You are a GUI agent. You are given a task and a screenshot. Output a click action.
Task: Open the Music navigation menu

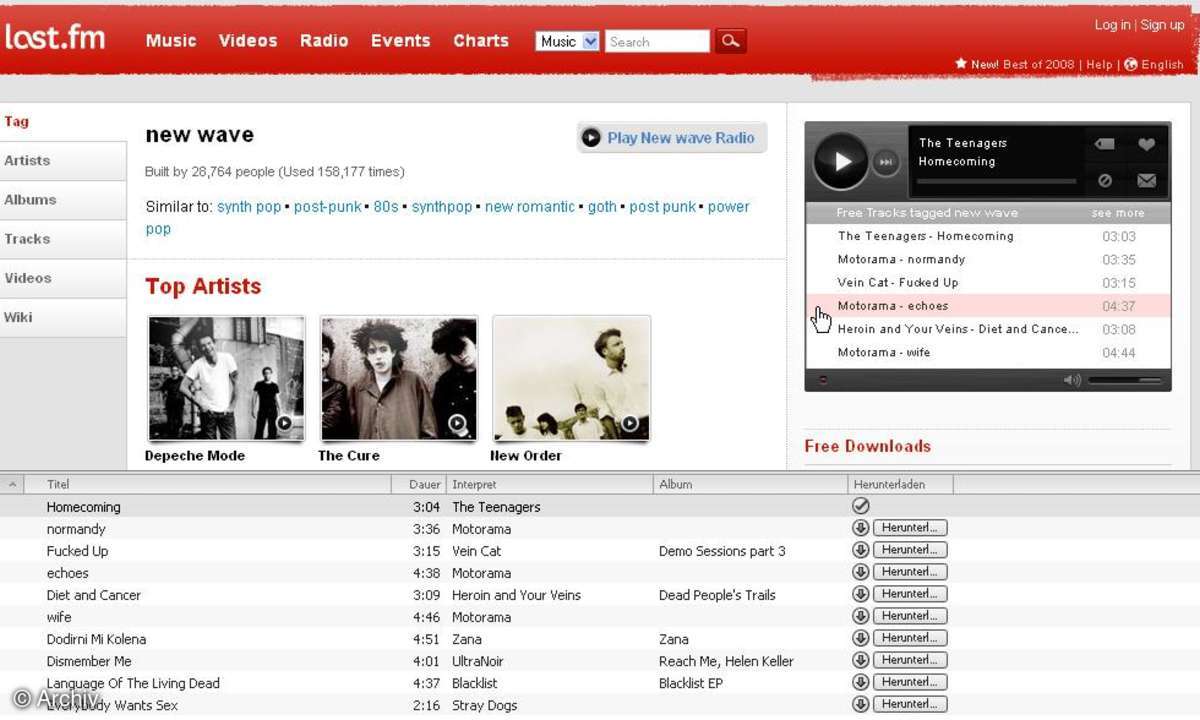(x=171, y=41)
